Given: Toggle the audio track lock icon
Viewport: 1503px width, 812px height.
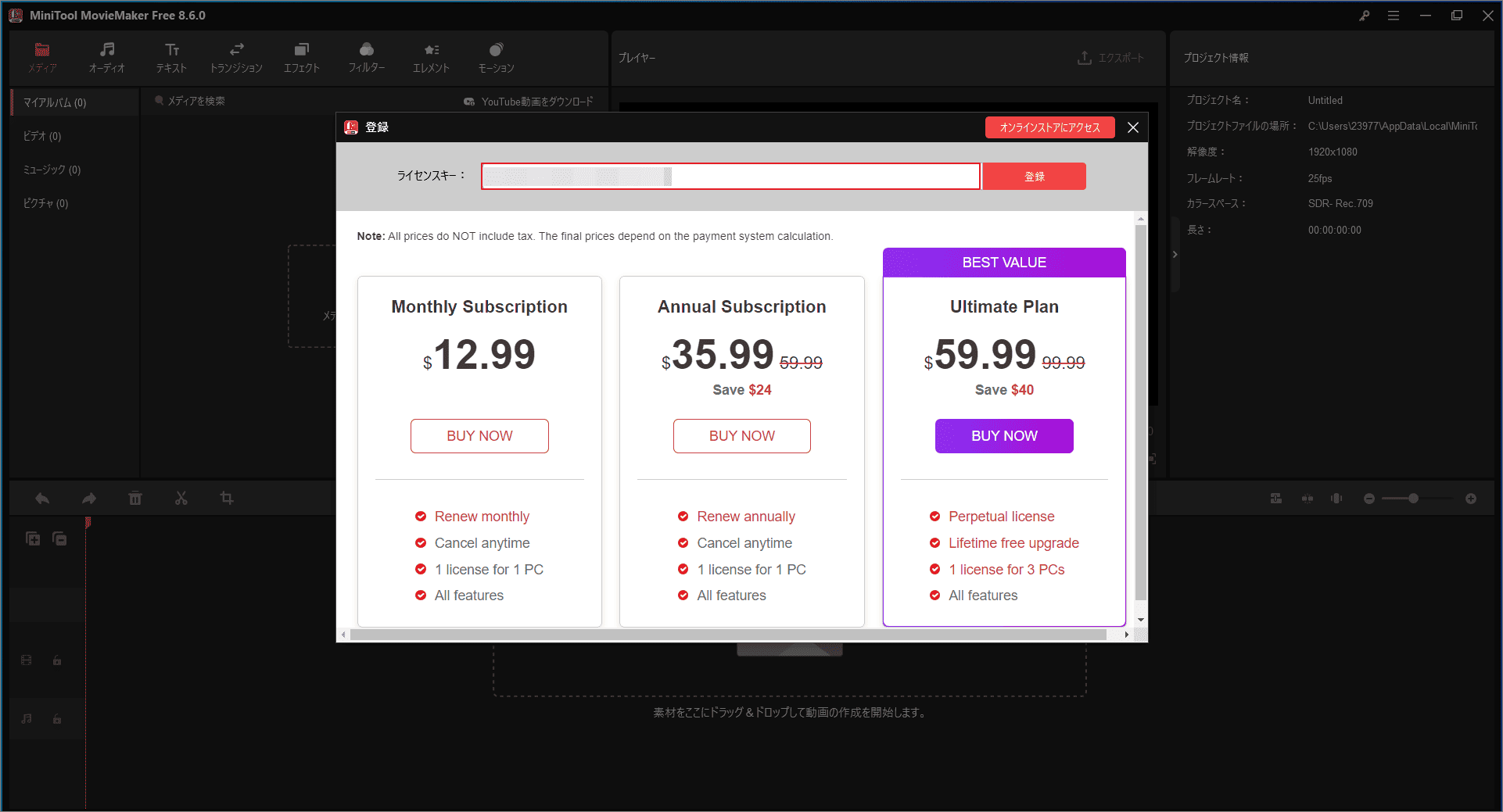Looking at the screenshot, I should click(57, 719).
